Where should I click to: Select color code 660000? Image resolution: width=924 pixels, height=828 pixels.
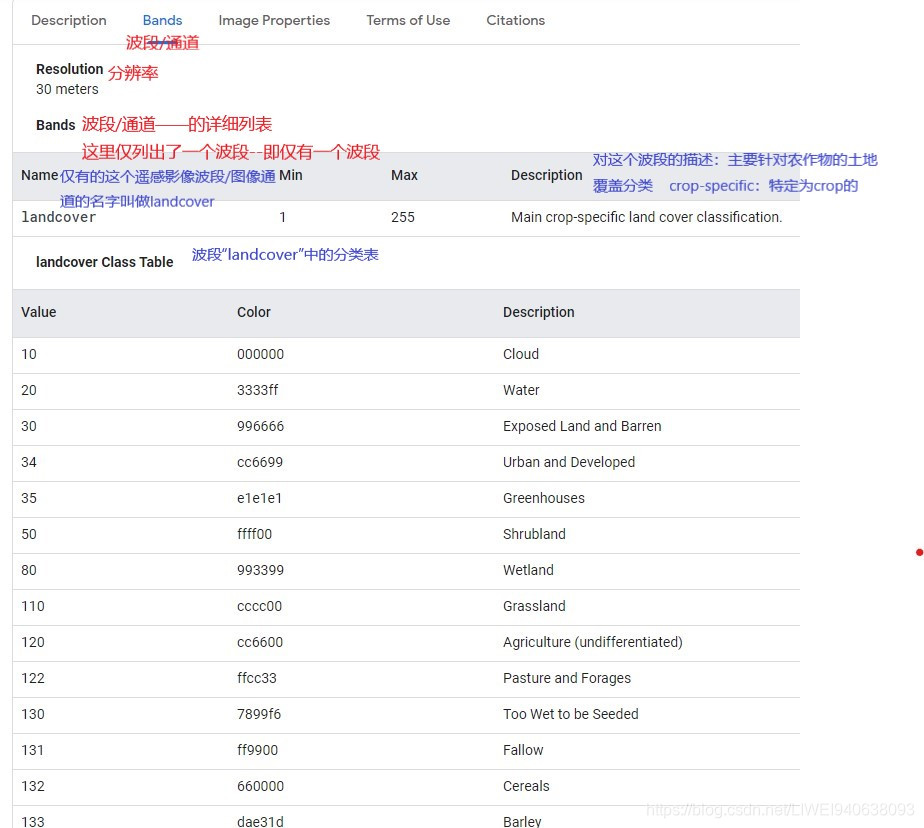[x=260, y=786]
